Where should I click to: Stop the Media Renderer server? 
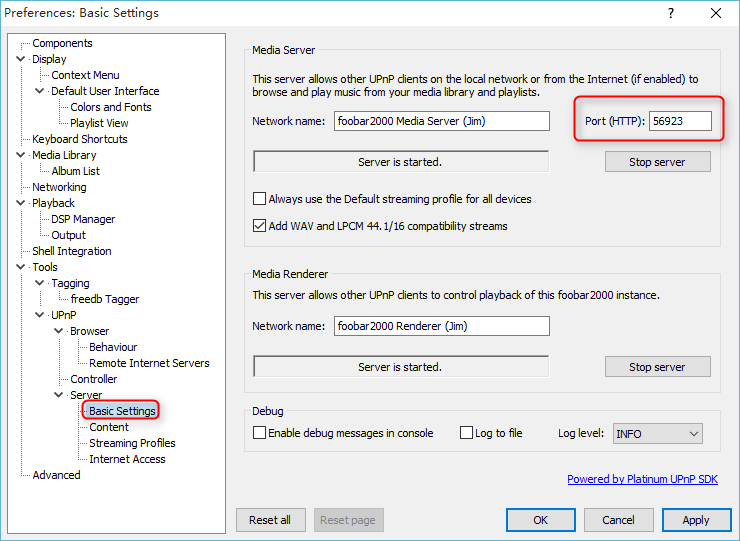pos(657,367)
